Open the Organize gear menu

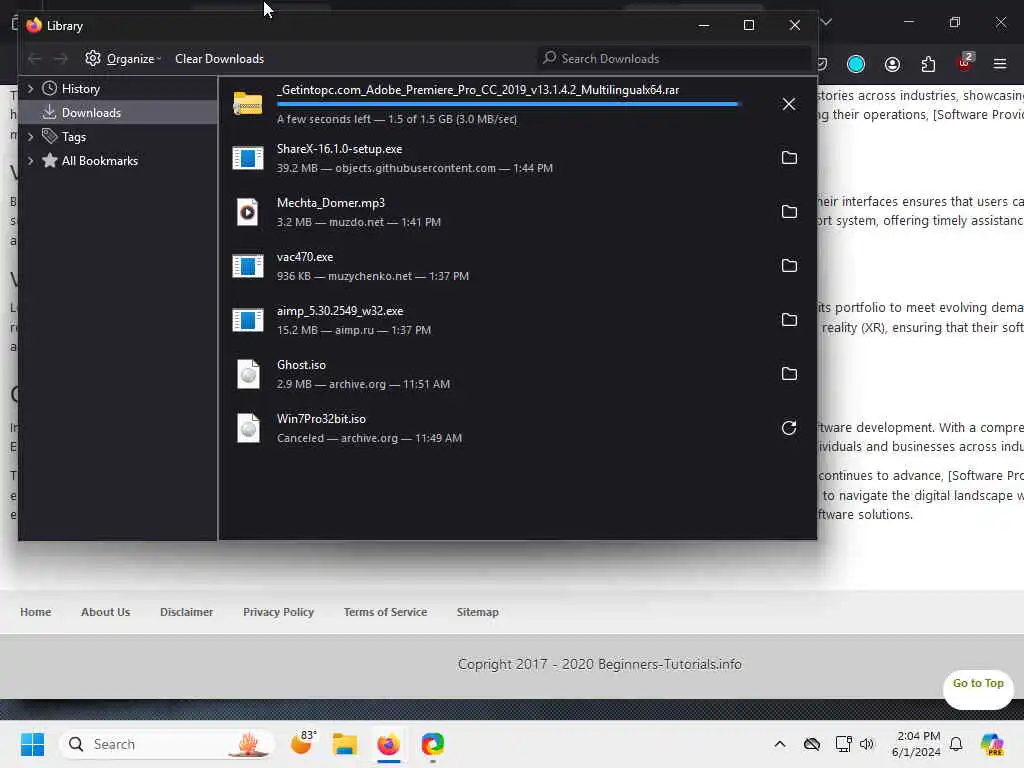(123, 59)
